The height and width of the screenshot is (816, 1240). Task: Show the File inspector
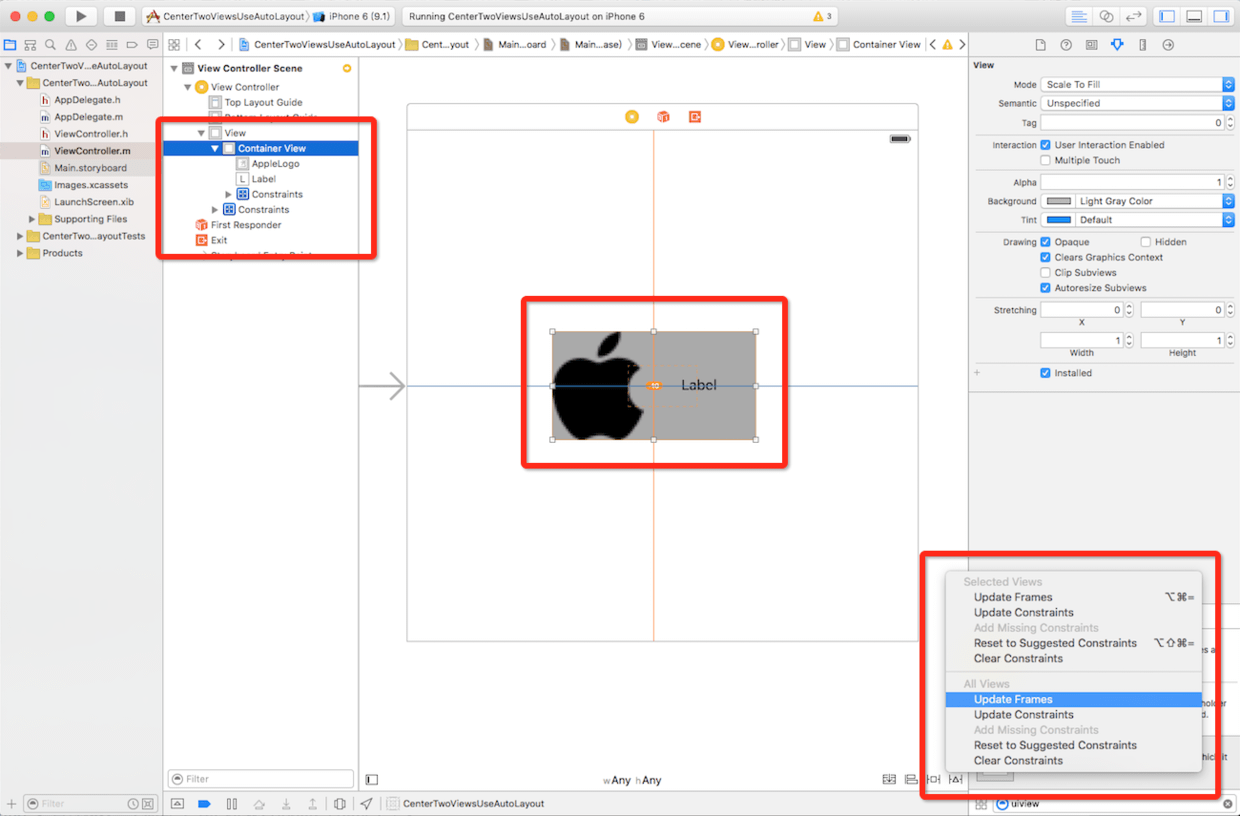1041,45
